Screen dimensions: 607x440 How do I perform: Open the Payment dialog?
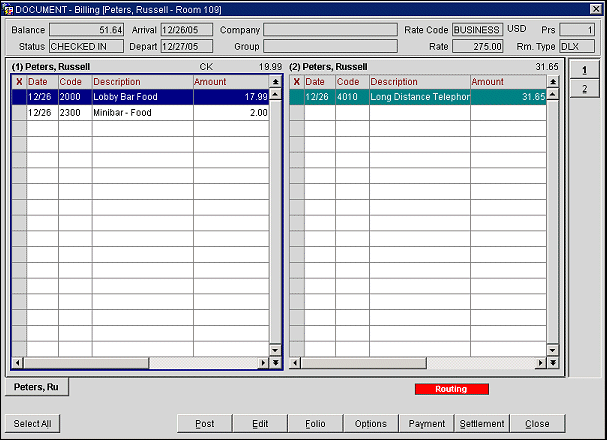[x=427, y=423]
